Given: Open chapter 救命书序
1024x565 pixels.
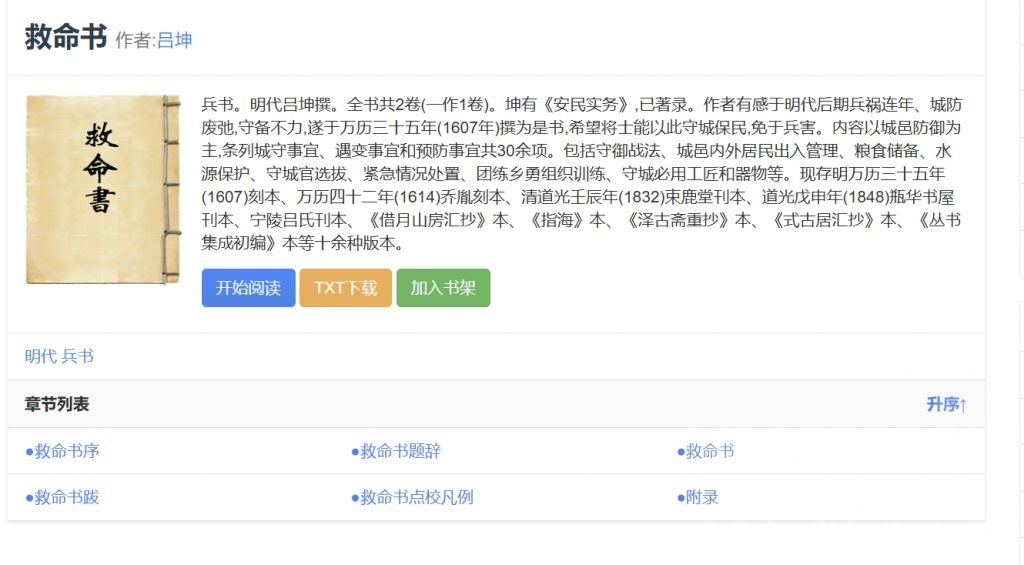Looking at the screenshot, I should (x=62, y=451).
